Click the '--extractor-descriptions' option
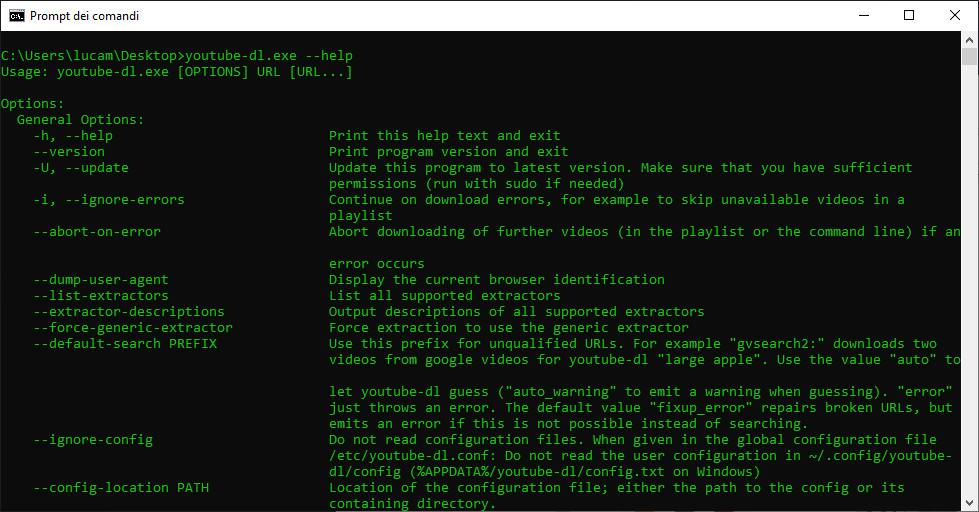This screenshot has height=512, width=979. tap(129, 312)
